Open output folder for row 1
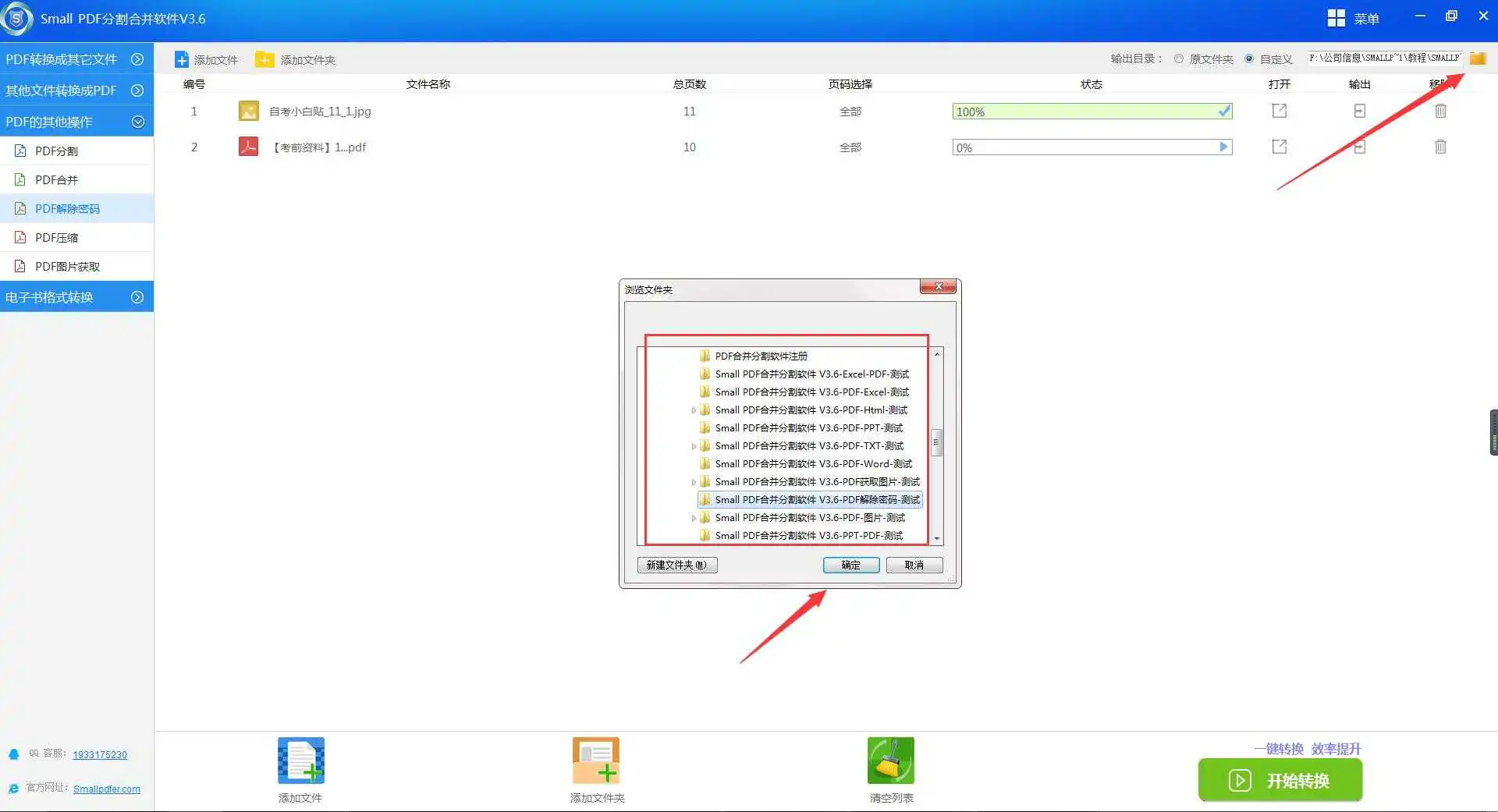The image size is (1498, 812). pos(1359,111)
